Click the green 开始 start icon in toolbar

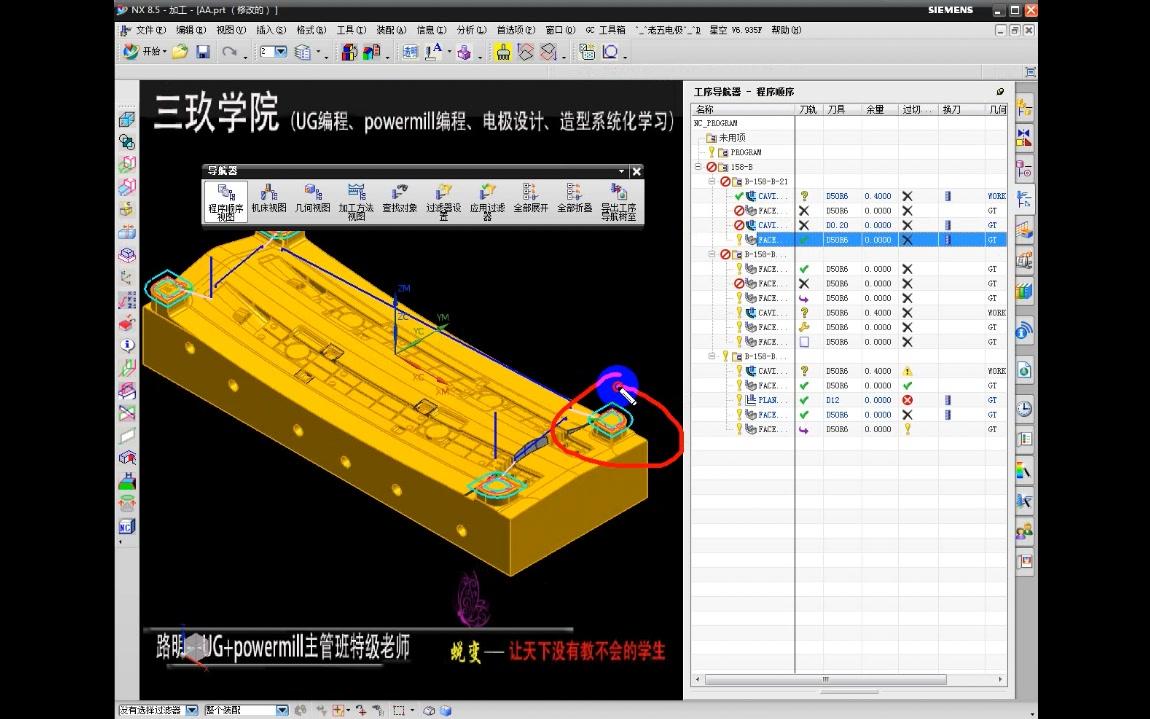128,51
